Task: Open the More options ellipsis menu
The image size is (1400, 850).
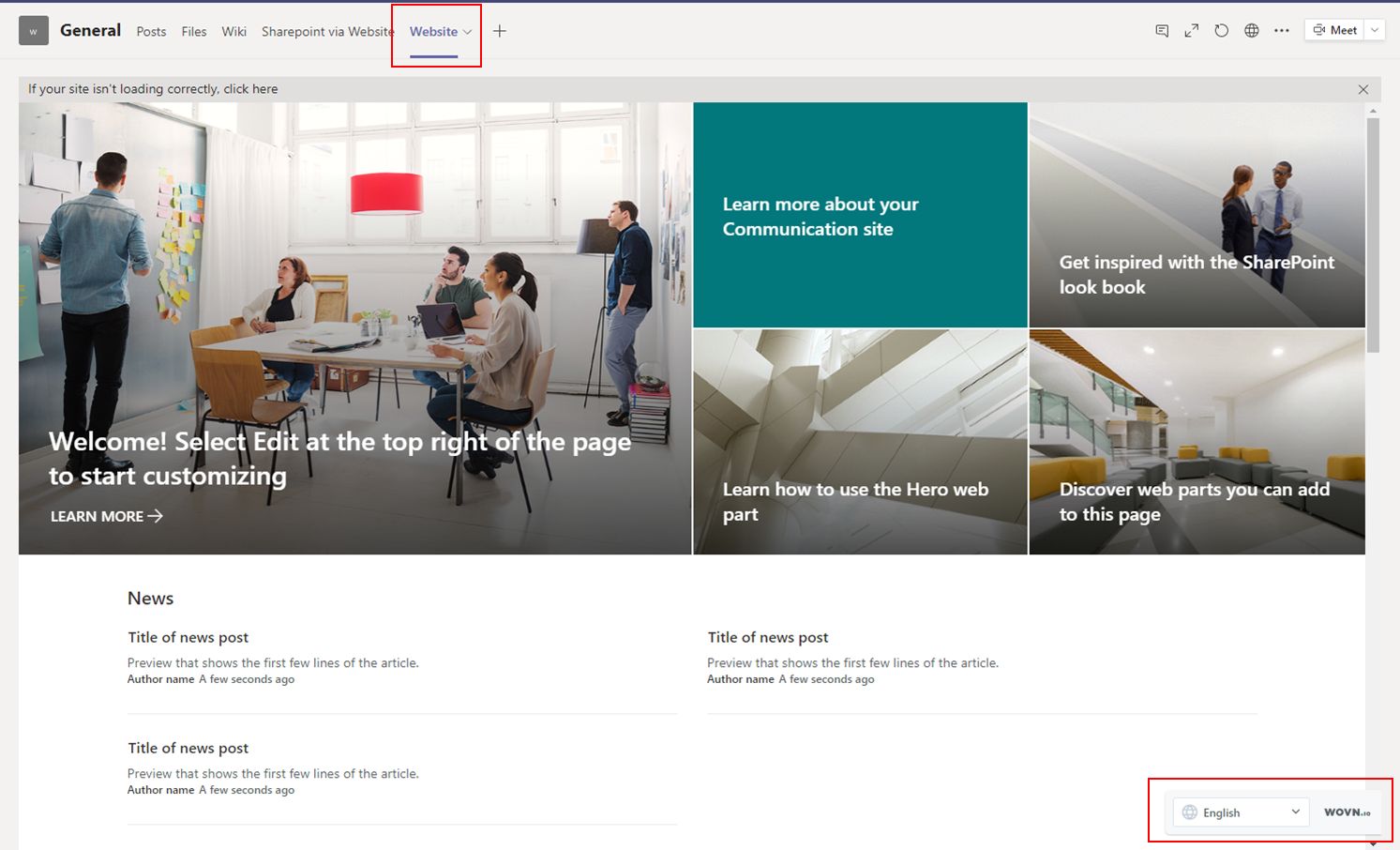Action: click(x=1281, y=31)
